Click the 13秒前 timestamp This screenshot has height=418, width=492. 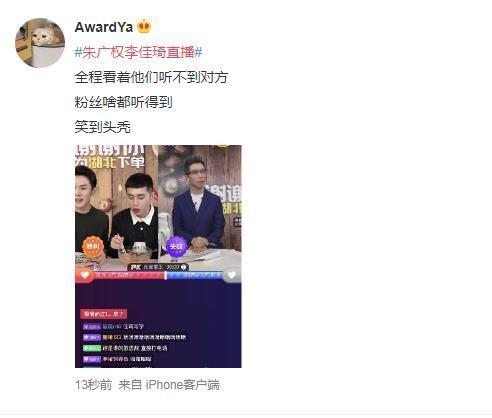click(x=93, y=385)
